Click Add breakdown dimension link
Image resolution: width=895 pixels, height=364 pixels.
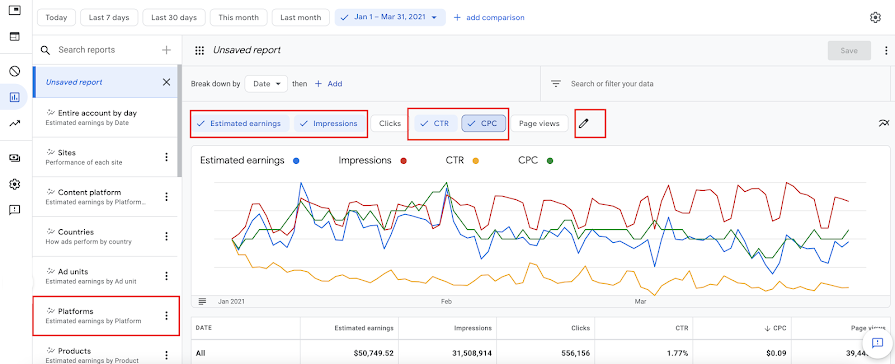pyautogui.click(x=329, y=84)
